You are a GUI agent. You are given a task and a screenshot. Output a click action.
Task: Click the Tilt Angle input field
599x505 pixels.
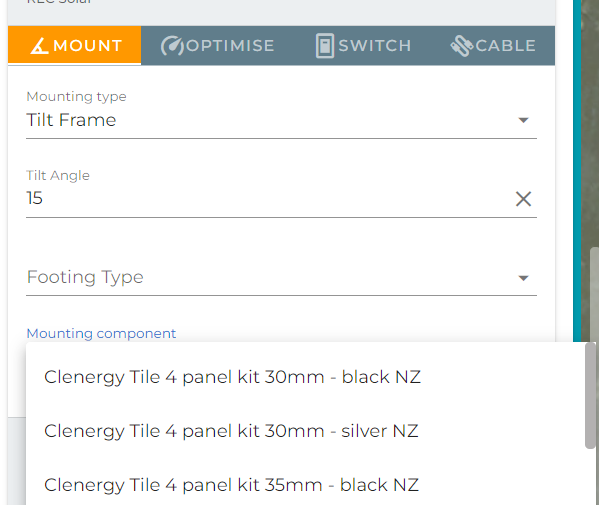tap(267, 198)
